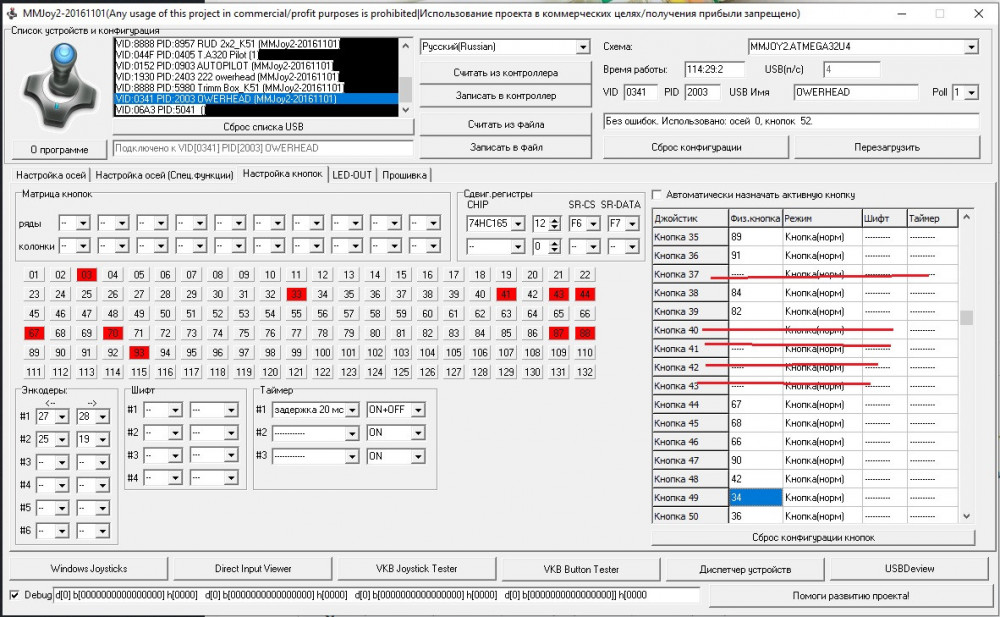Open the CHIP dropdown set to 74HC165
Image resolution: width=1000 pixels, height=617 pixels.
(x=517, y=224)
